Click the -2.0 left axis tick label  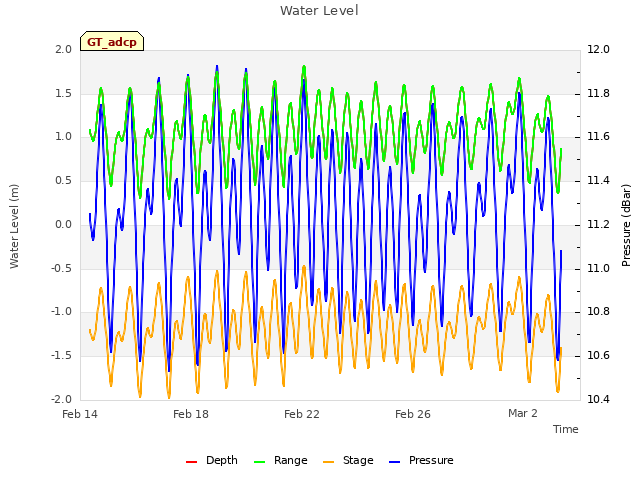pos(62,399)
